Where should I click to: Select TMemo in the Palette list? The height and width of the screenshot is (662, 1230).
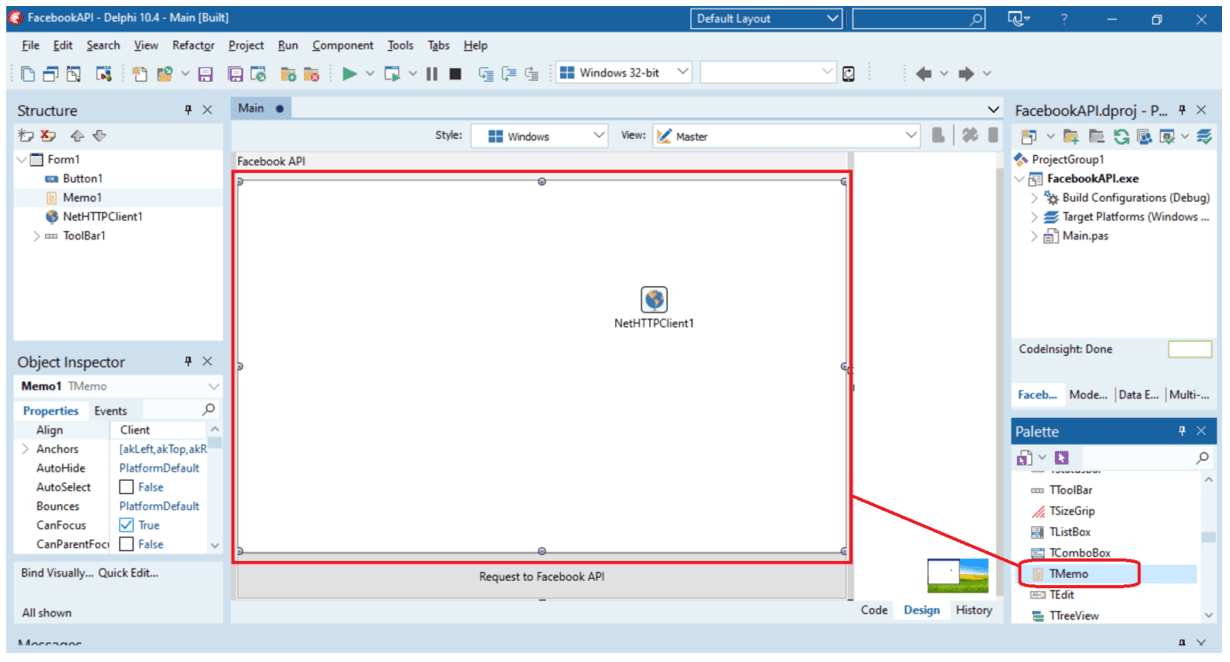1068,574
